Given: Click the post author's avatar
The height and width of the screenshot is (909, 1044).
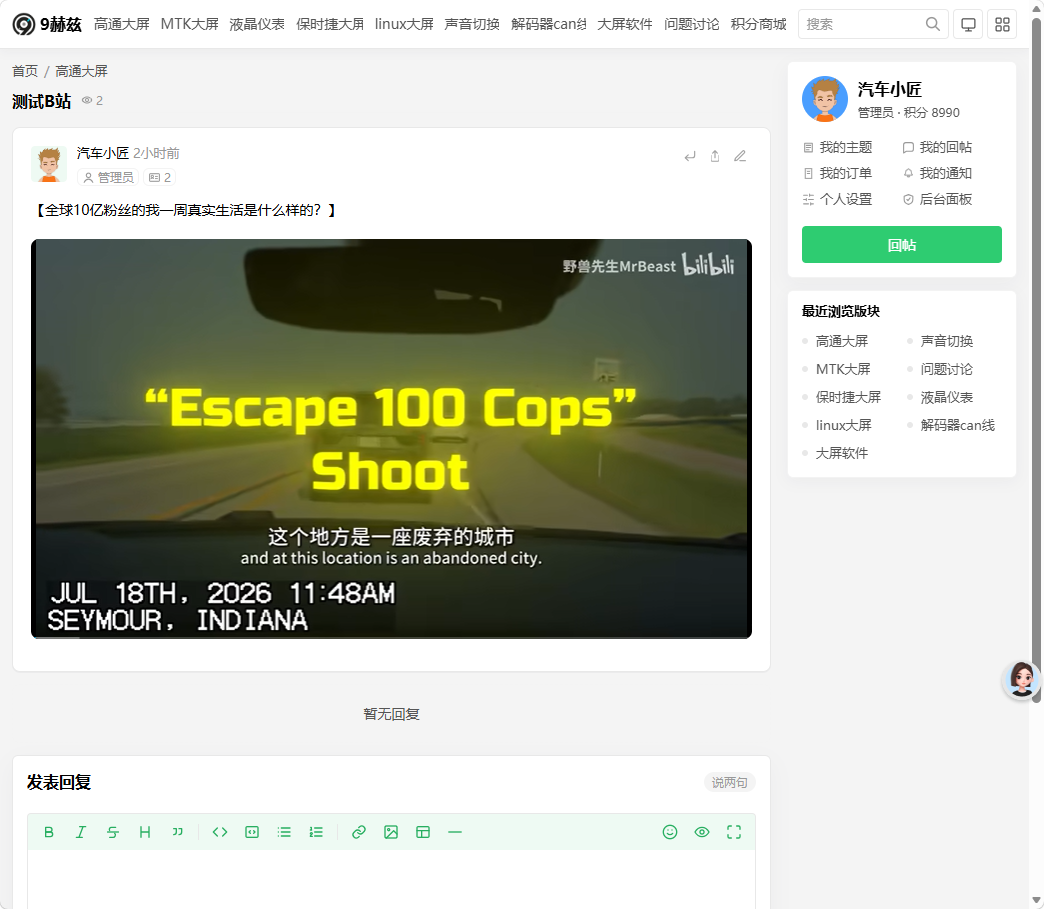Looking at the screenshot, I should (x=49, y=164).
